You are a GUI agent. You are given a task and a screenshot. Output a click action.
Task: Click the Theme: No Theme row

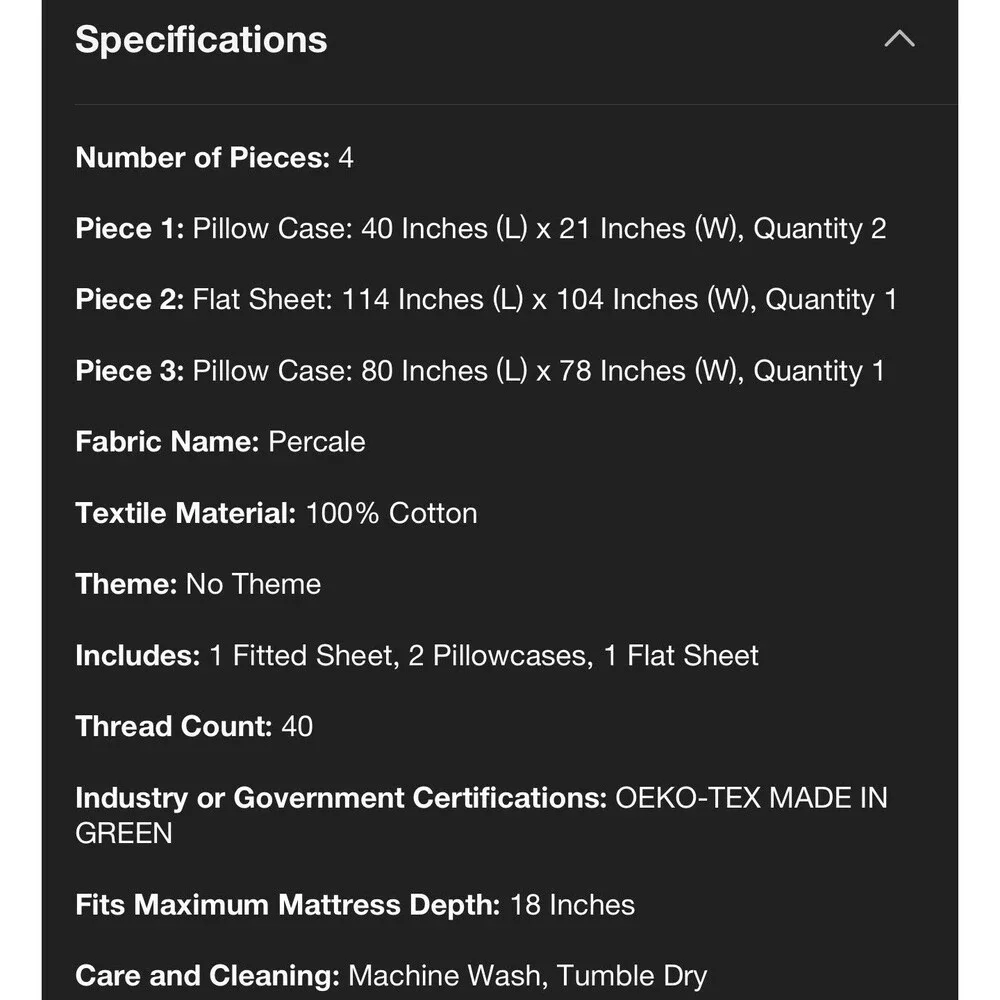click(x=198, y=584)
